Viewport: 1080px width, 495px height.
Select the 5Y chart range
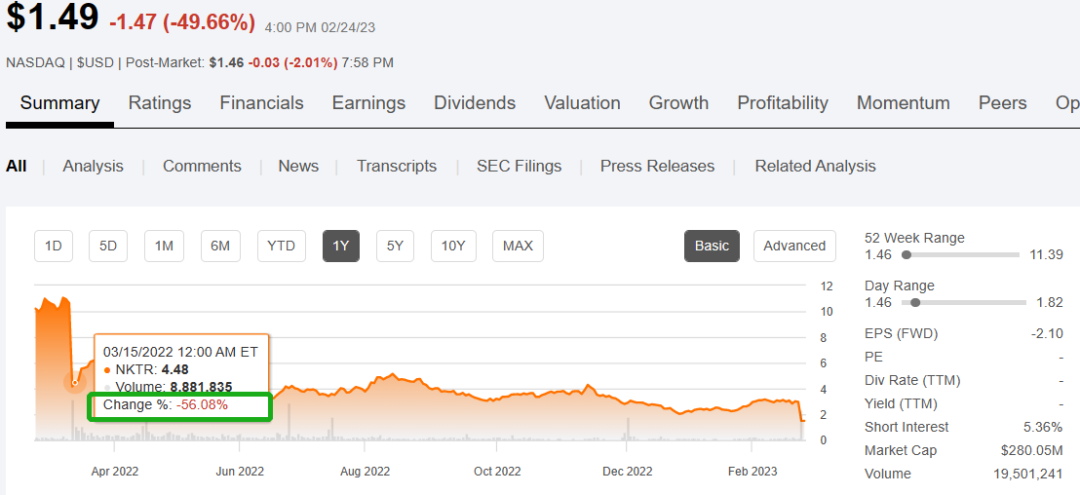tap(395, 246)
